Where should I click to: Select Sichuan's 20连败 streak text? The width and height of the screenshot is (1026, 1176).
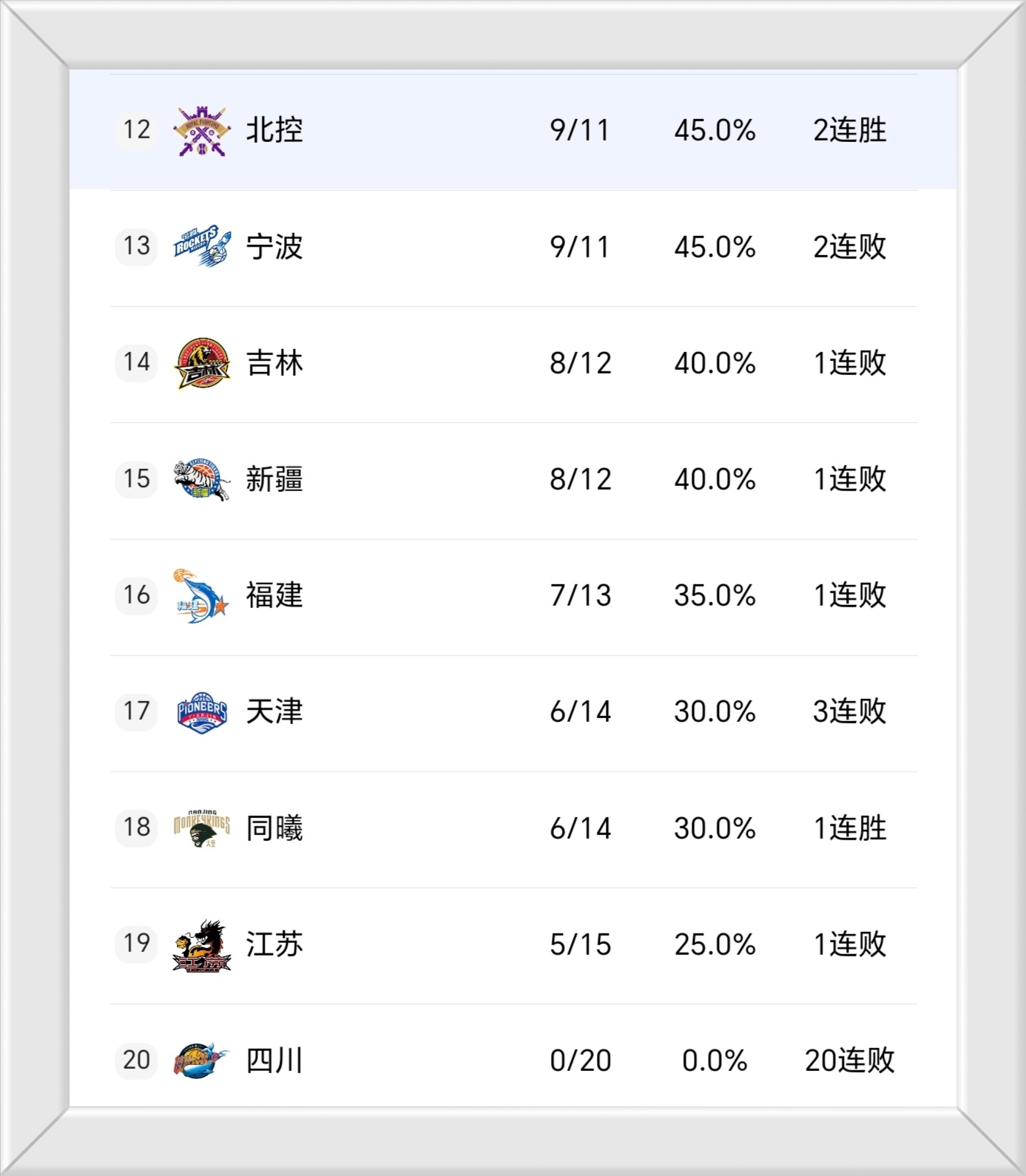pos(849,1060)
